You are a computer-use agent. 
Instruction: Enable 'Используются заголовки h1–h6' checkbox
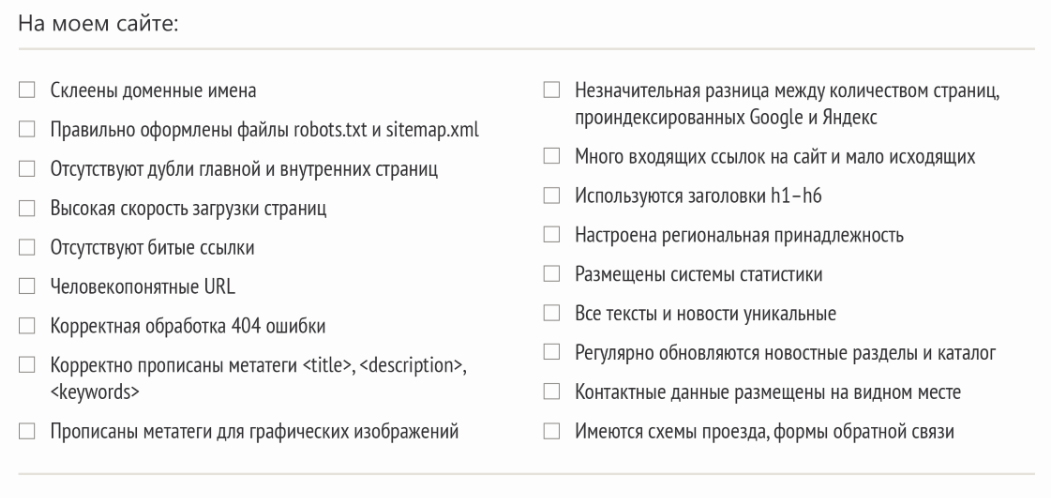552,196
